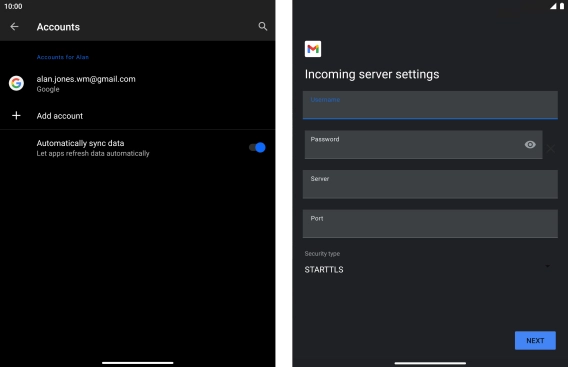Focus the Password input field
The height and width of the screenshot is (367, 568).
(x=423, y=145)
